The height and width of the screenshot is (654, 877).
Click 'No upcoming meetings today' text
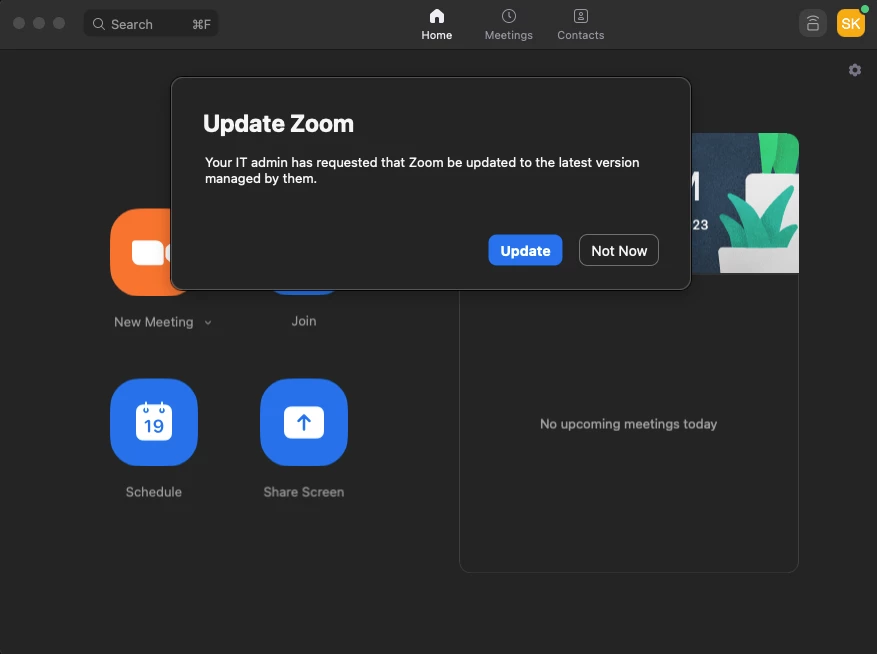[628, 424]
